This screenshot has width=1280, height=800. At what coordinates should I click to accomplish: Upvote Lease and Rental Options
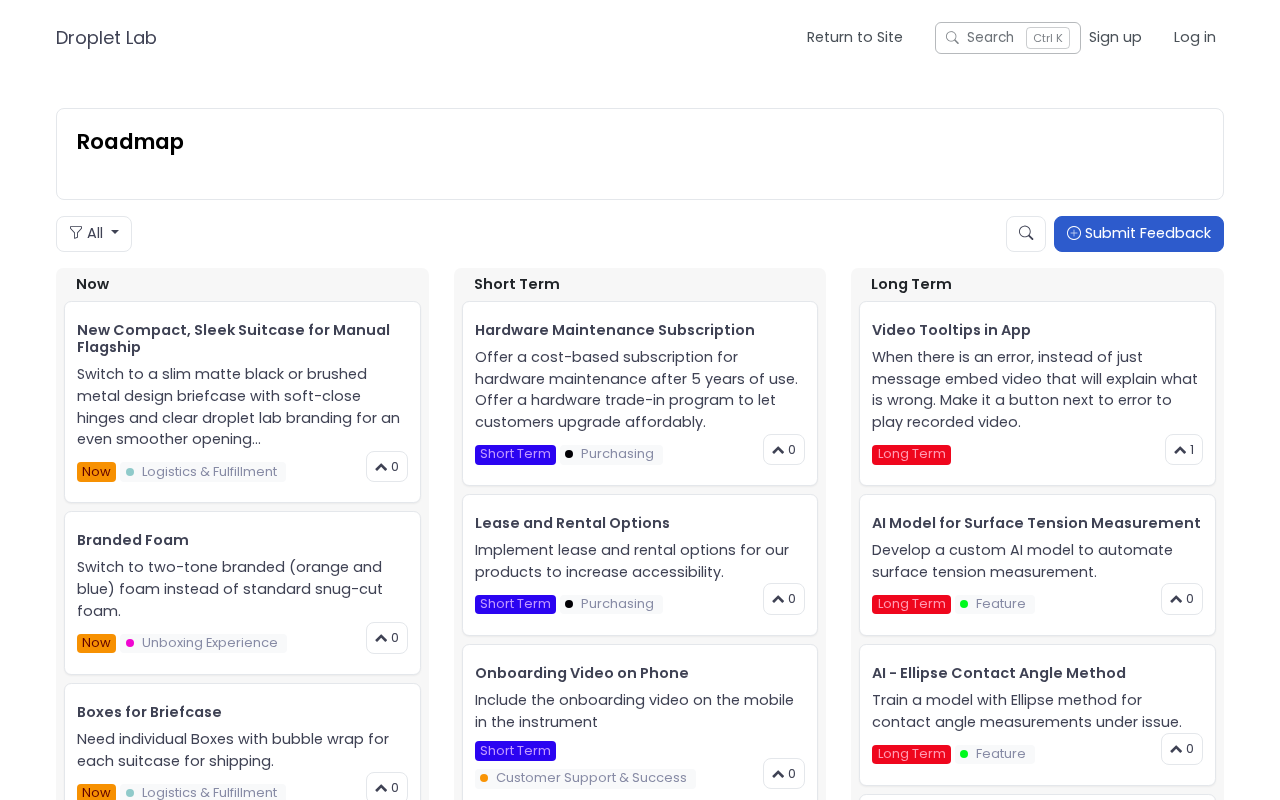point(784,599)
